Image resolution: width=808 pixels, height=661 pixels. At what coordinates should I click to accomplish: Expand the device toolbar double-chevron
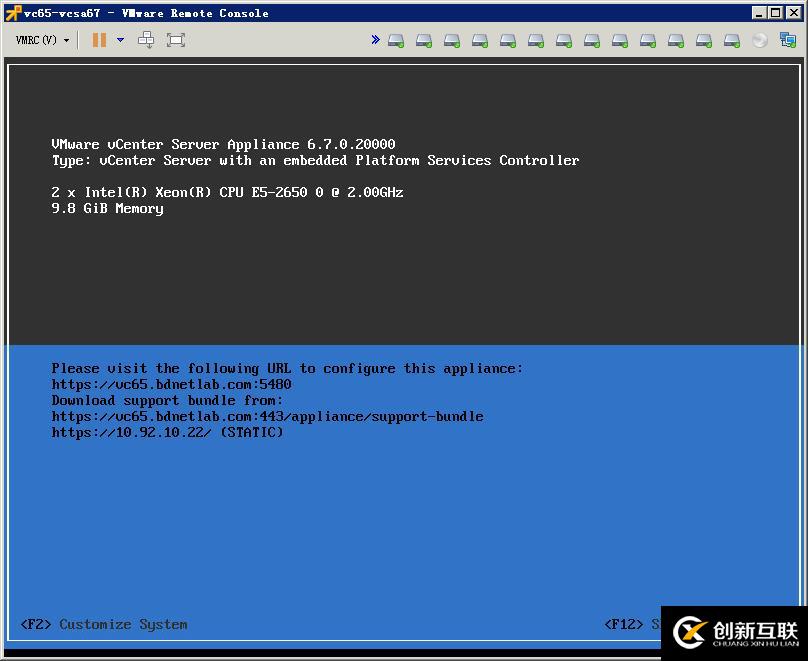(375, 39)
